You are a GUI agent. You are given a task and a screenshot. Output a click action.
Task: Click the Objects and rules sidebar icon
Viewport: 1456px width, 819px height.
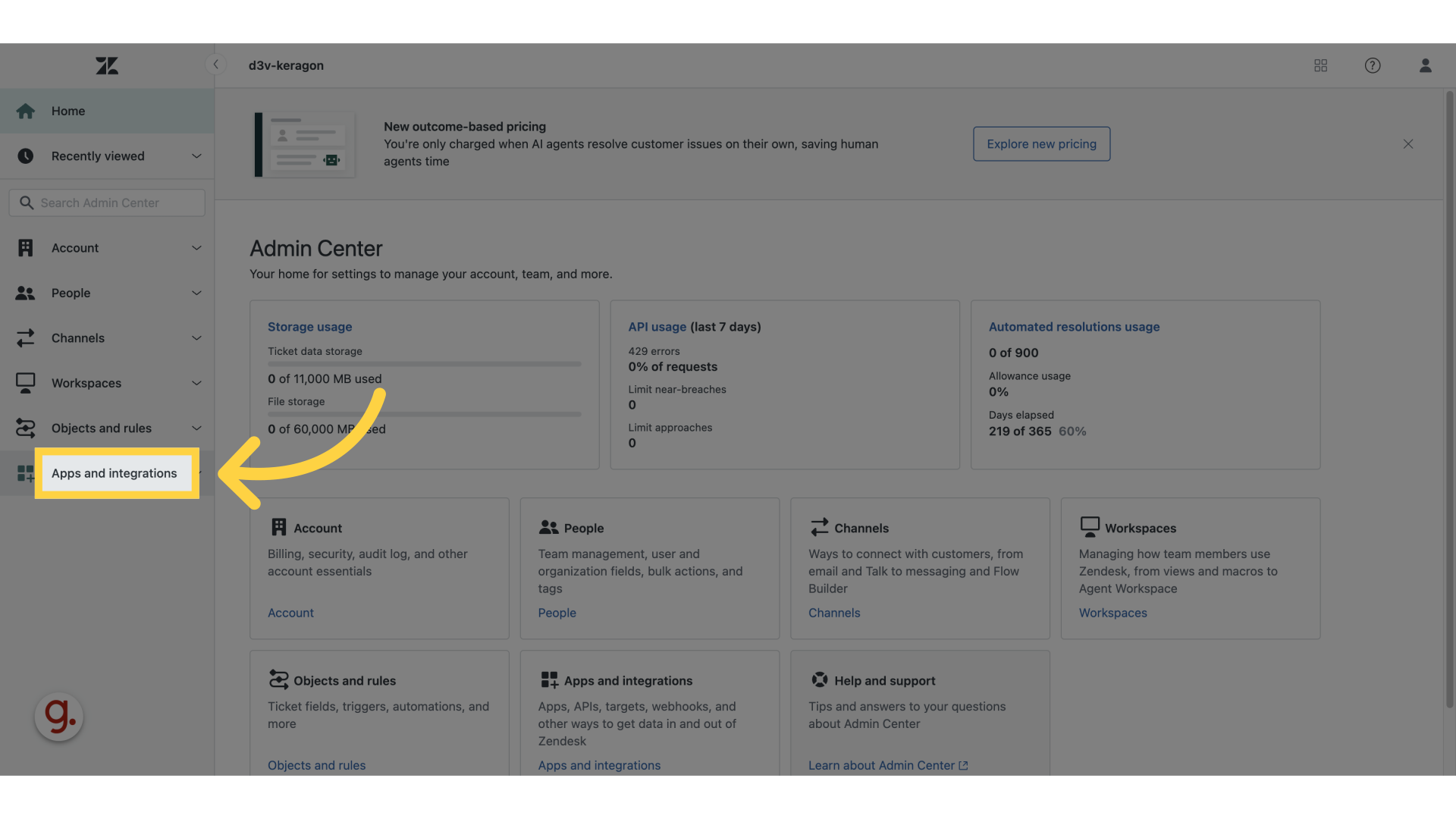coord(26,428)
